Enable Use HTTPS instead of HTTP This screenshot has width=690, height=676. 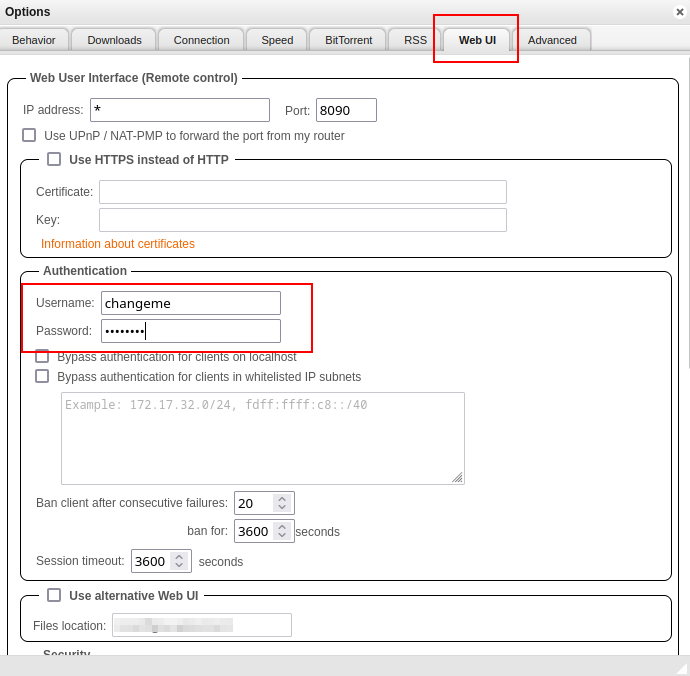(x=54, y=159)
